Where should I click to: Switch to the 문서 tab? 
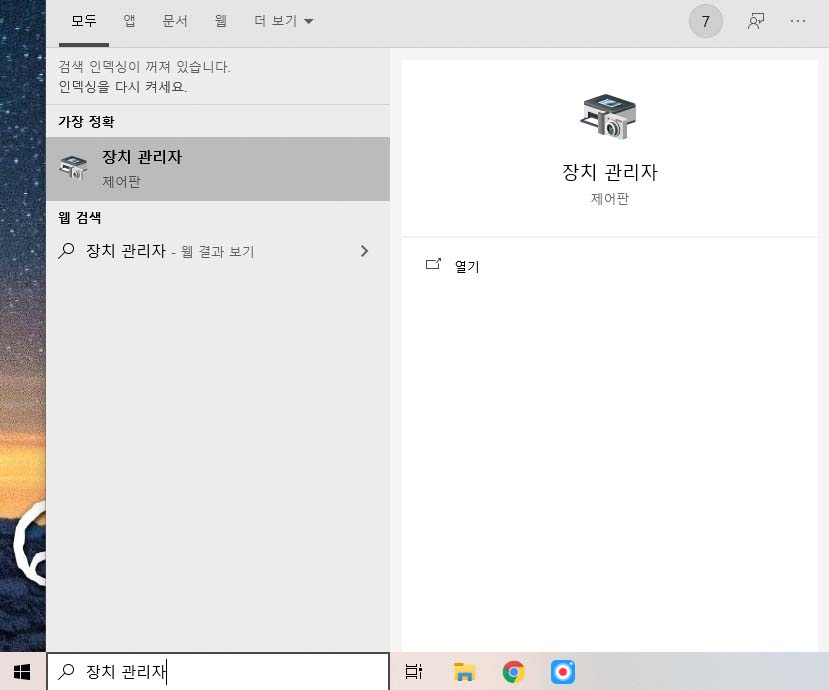pos(174,21)
